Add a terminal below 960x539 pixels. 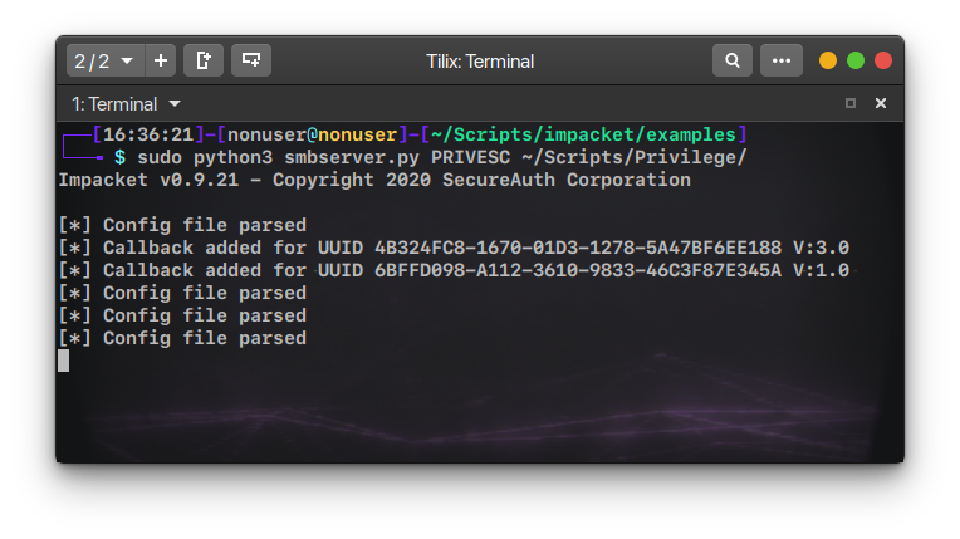tap(251, 61)
